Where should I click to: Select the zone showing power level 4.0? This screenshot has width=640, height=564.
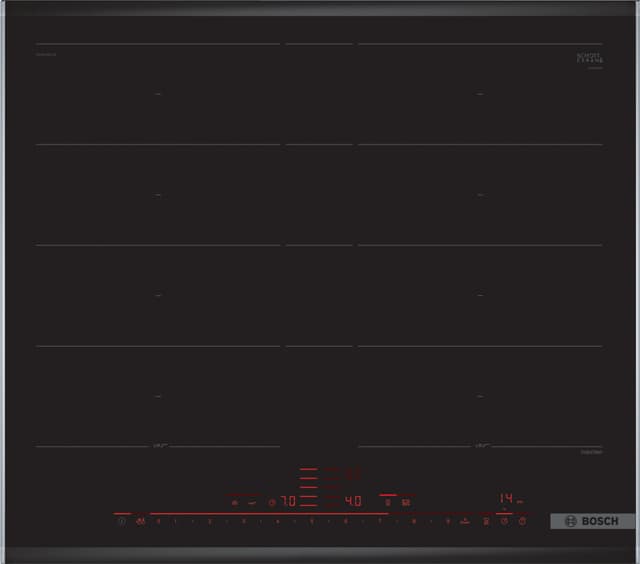click(x=352, y=501)
